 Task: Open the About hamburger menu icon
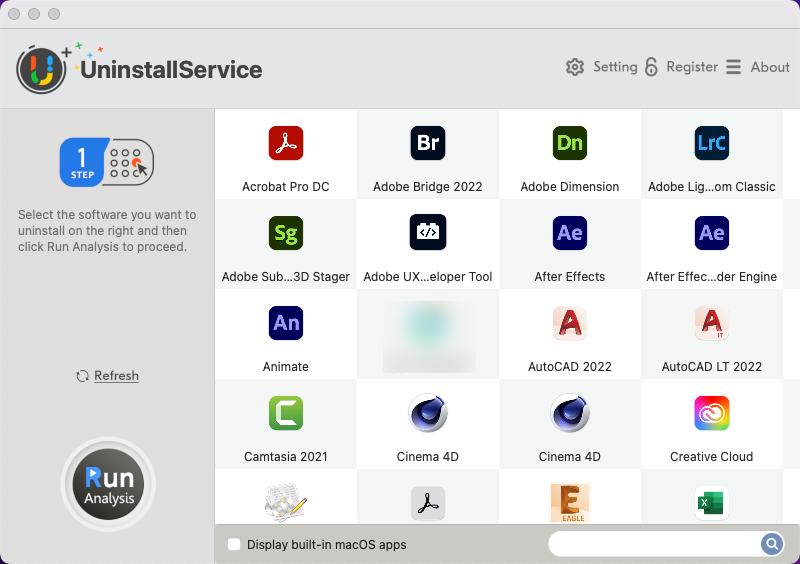point(733,67)
